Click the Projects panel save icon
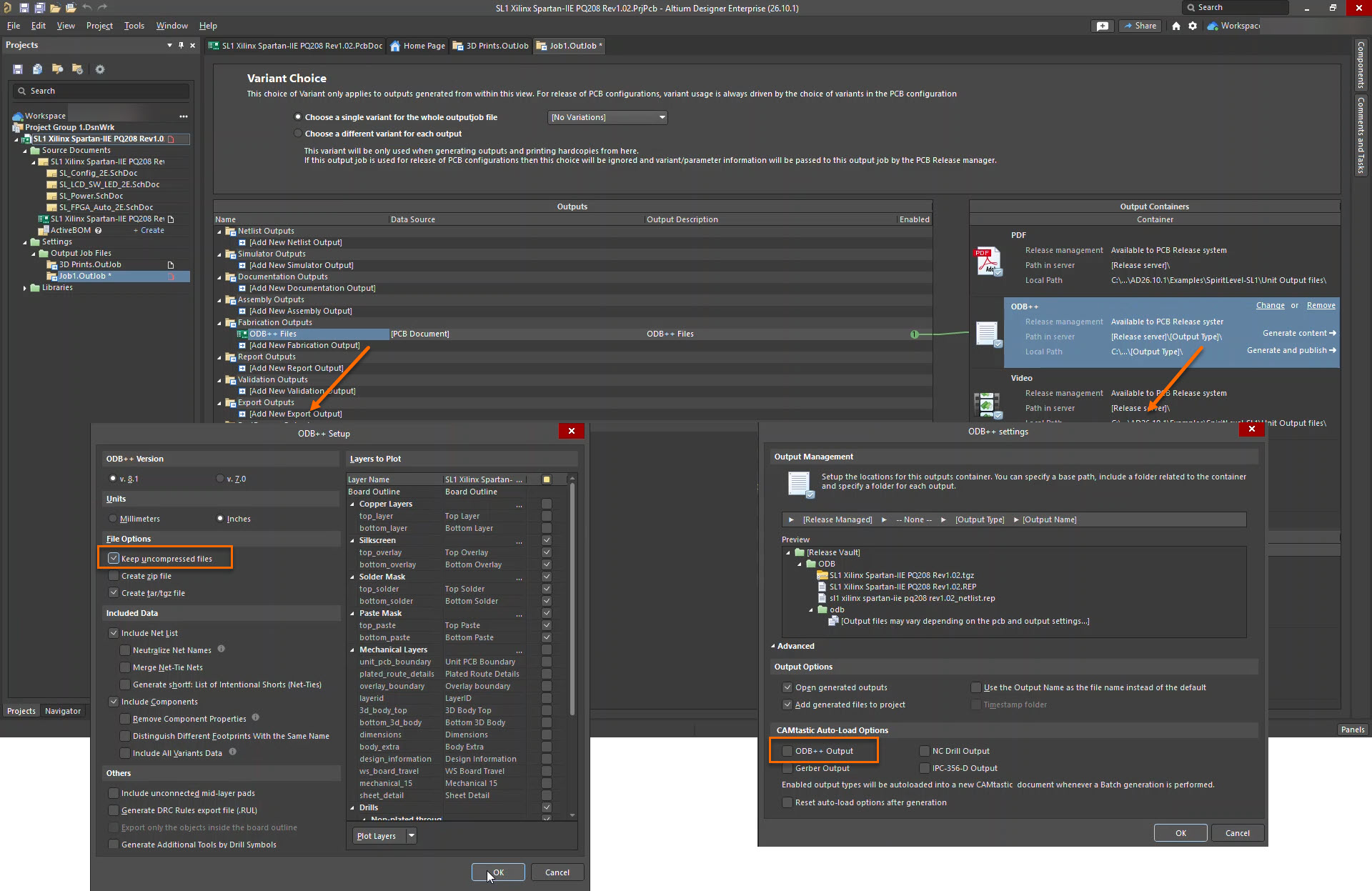The height and width of the screenshot is (891, 1372). (18, 69)
